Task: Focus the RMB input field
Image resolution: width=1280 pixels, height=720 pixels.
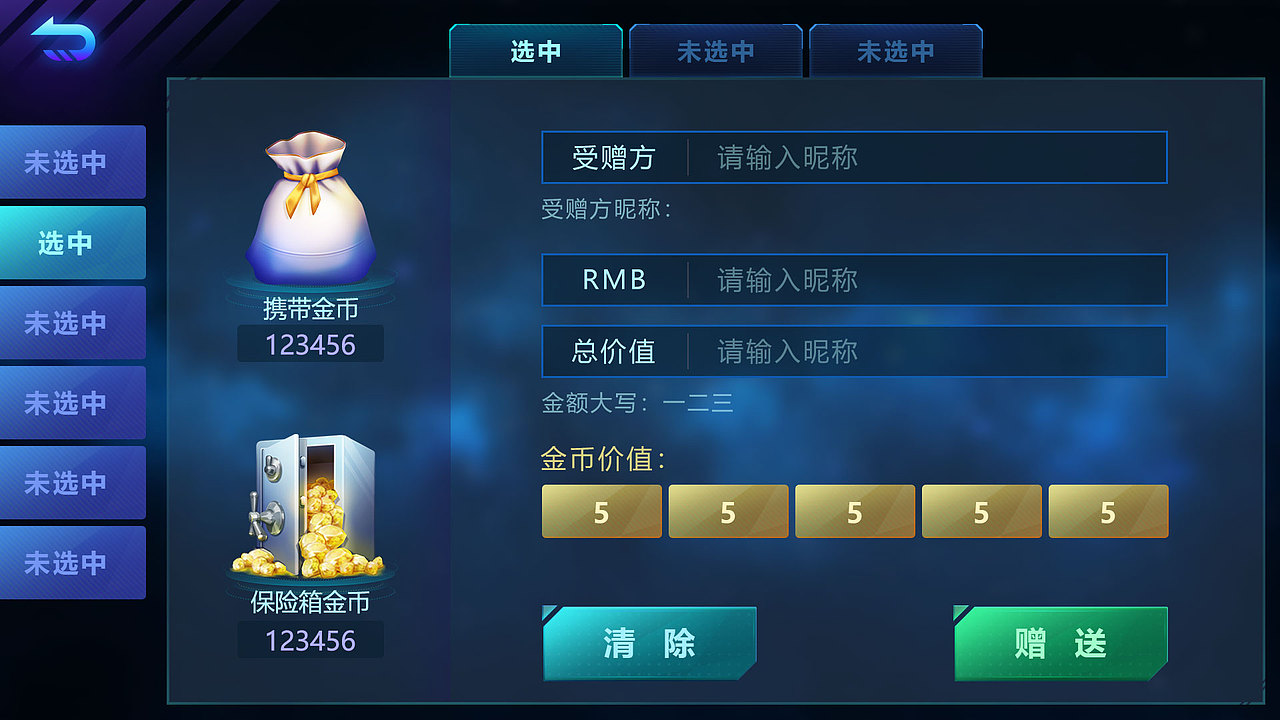Action: click(x=854, y=280)
